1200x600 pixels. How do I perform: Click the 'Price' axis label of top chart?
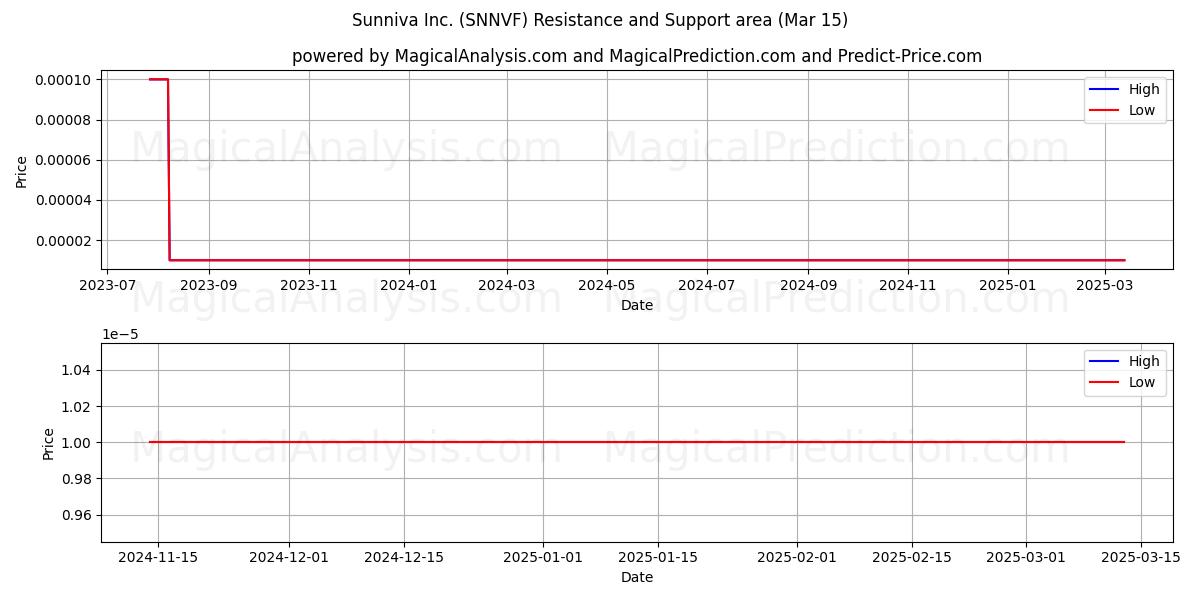tap(22, 170)
